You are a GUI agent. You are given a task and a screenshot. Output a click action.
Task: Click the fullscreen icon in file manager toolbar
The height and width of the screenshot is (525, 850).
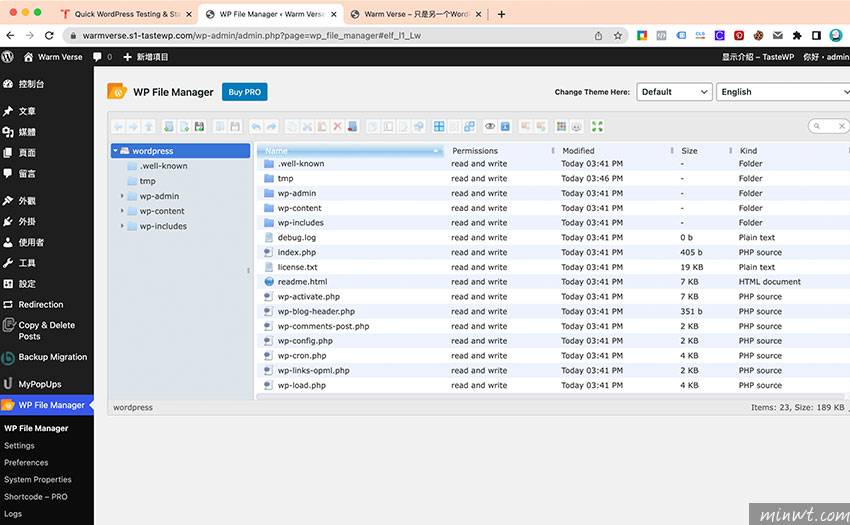coord(597,127)
